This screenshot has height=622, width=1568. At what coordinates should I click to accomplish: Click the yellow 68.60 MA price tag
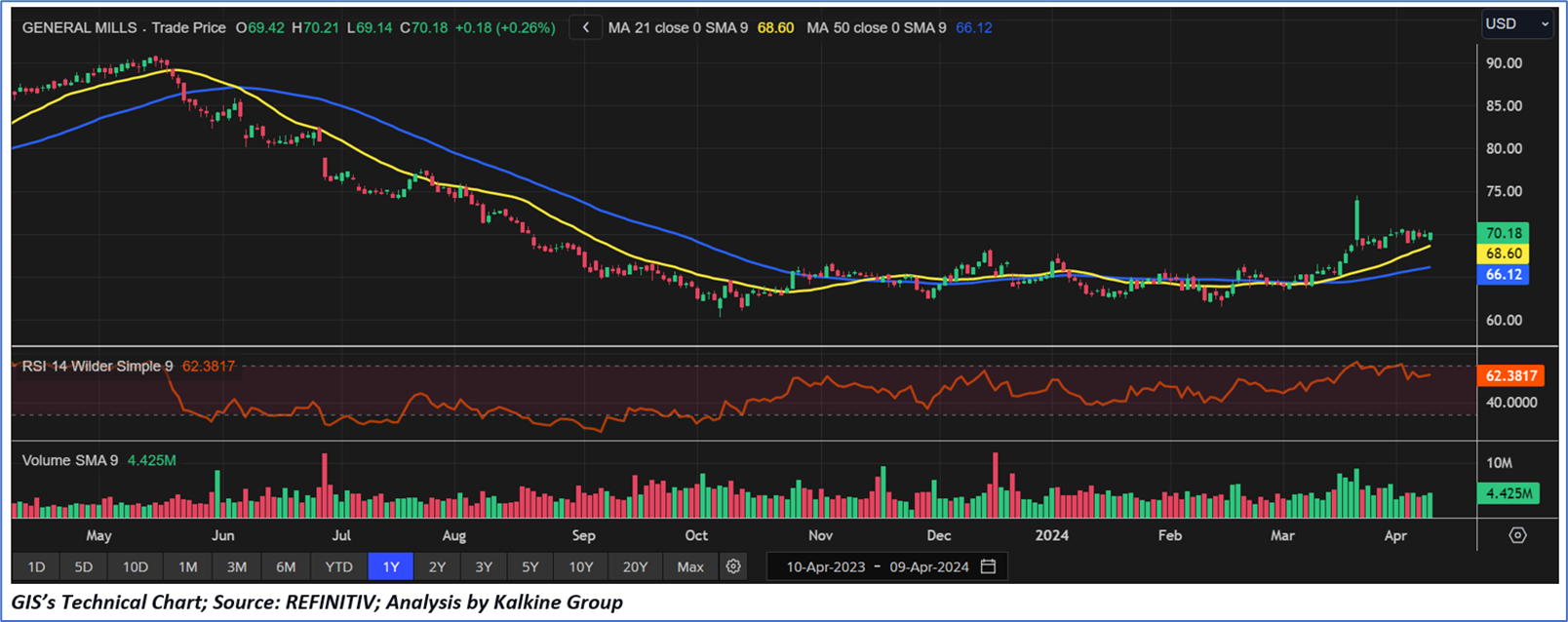click(x=1504, y=253)
